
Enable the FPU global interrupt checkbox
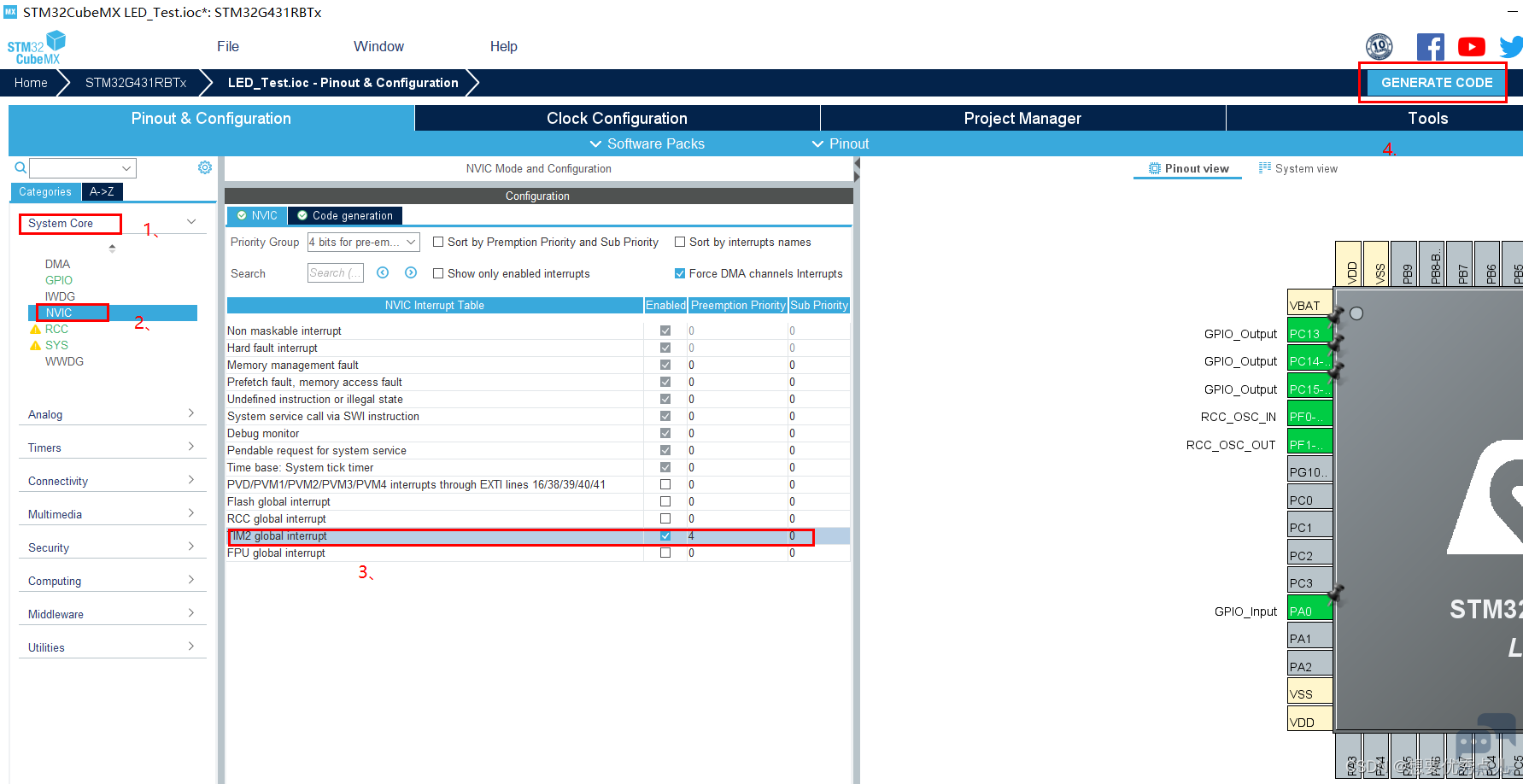(665, 553)
